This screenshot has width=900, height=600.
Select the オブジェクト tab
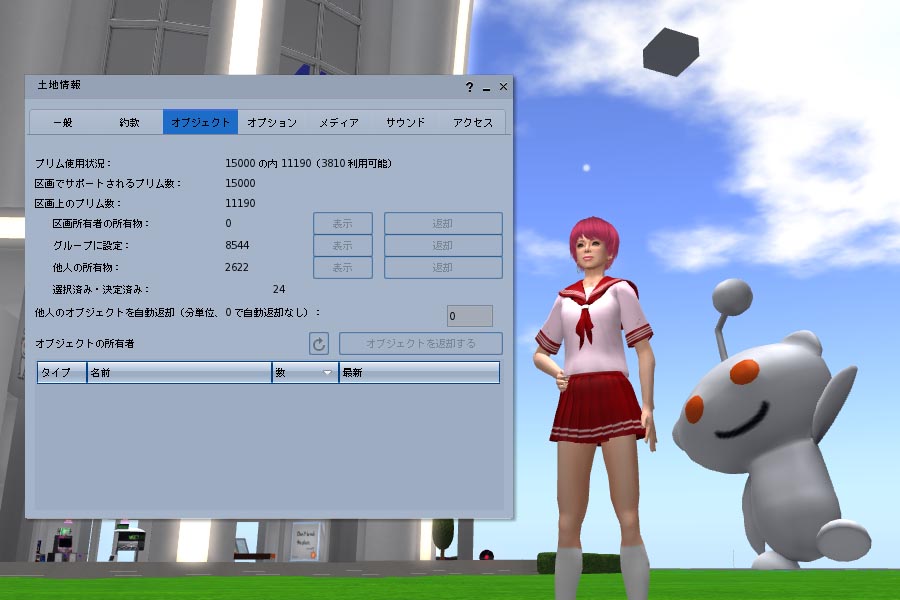[x=200, y=122]
